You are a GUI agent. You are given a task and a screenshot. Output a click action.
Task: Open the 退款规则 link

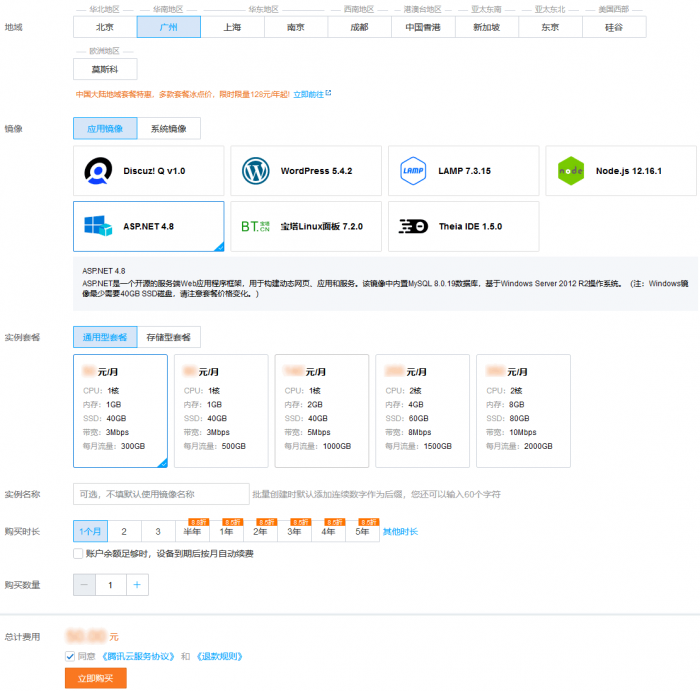(x=219, y=656)
